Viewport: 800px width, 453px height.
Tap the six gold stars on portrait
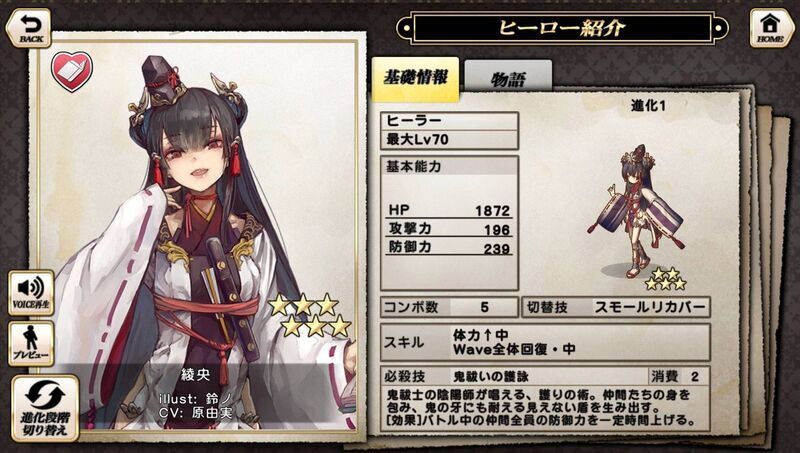pyautogui.click(x=310, y=315)
